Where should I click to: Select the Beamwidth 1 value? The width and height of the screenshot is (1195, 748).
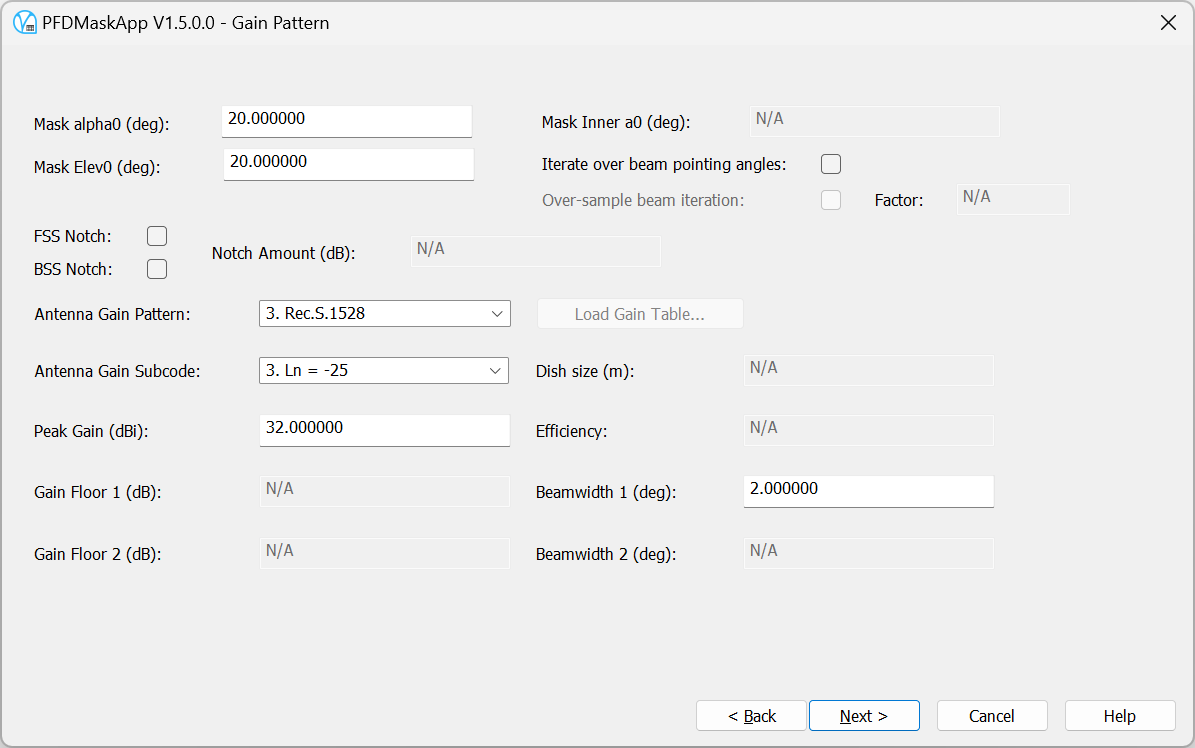coord(868,491)
